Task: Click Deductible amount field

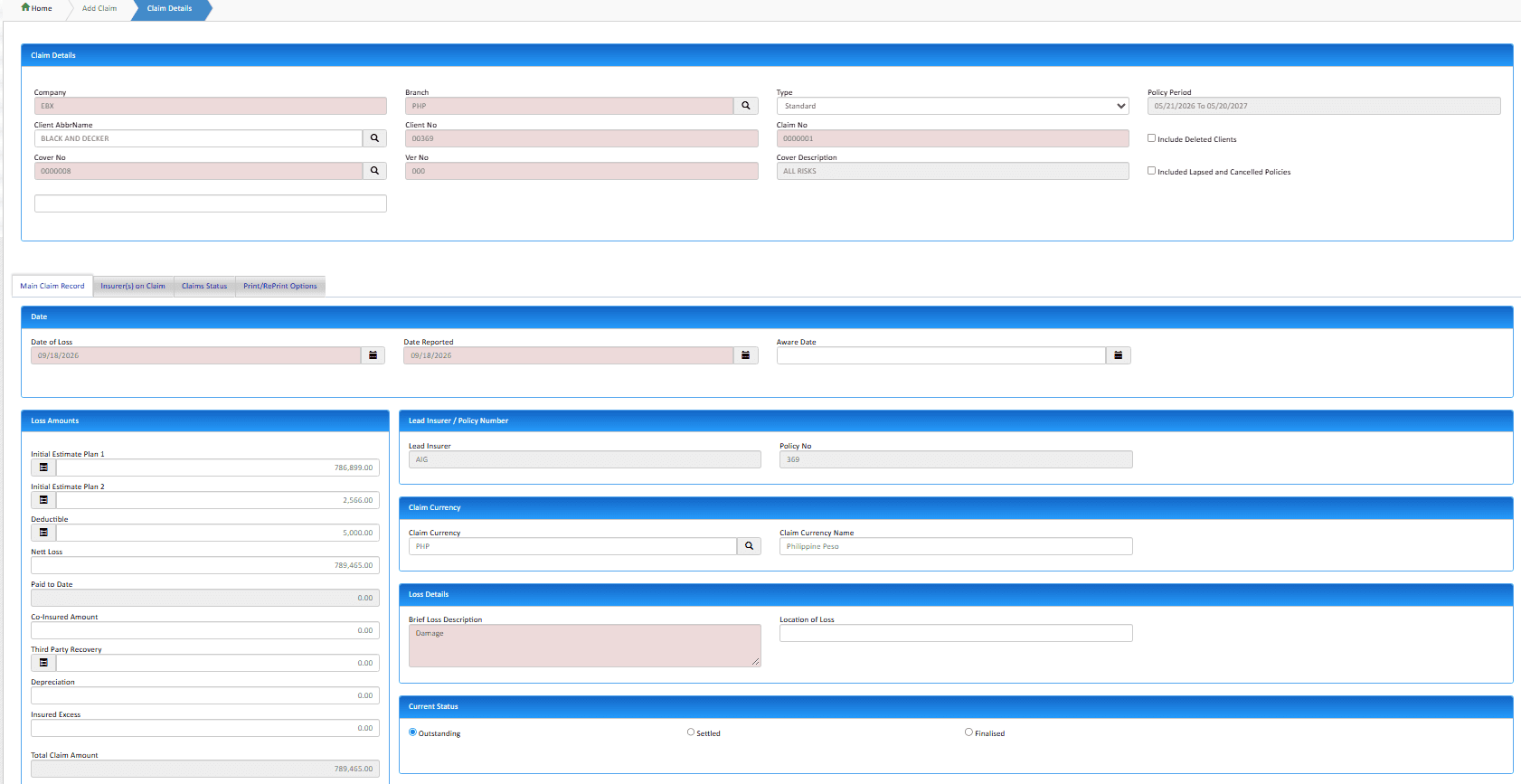Action: coord(218,533)
